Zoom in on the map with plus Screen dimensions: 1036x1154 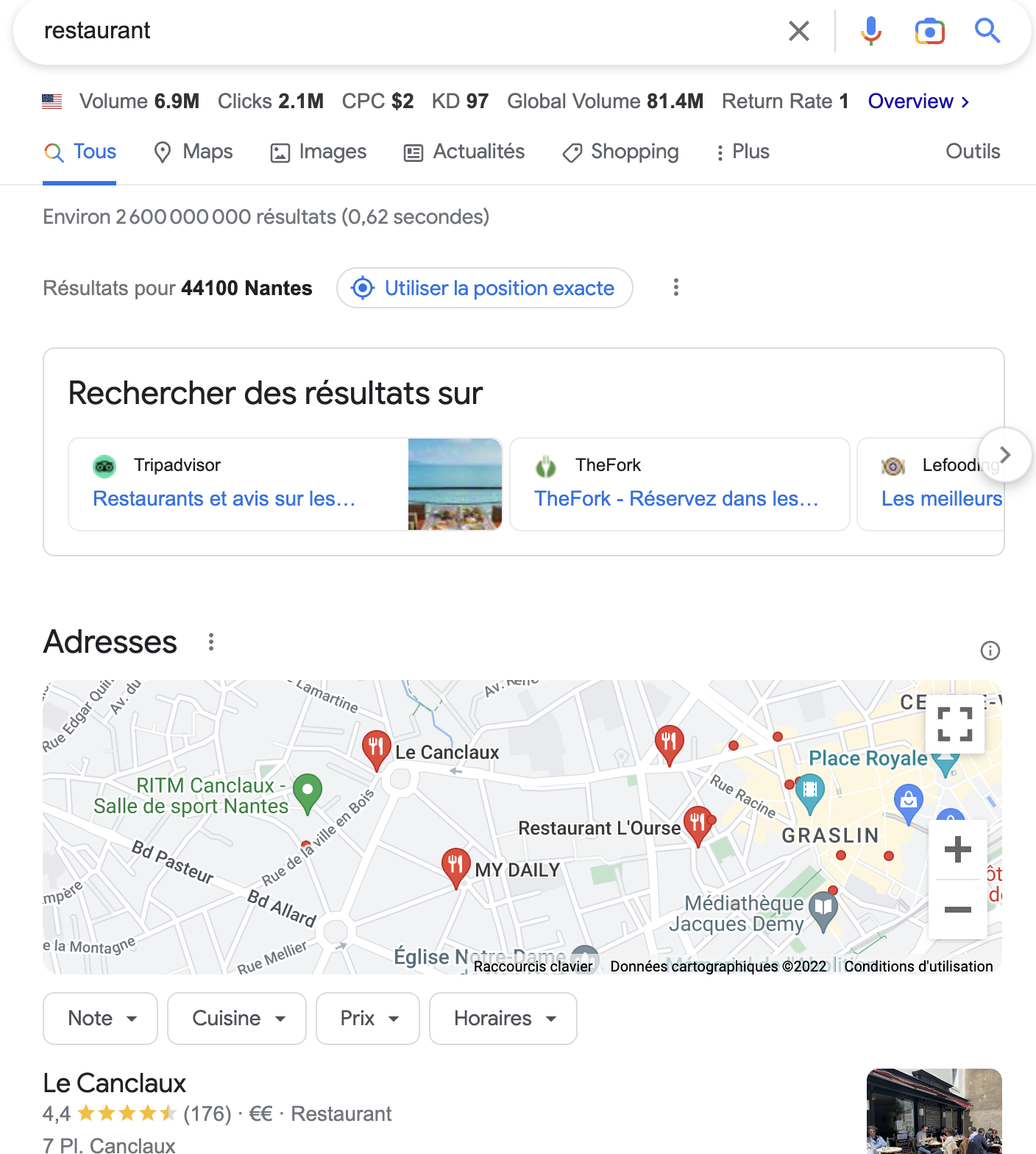(958, 849)
